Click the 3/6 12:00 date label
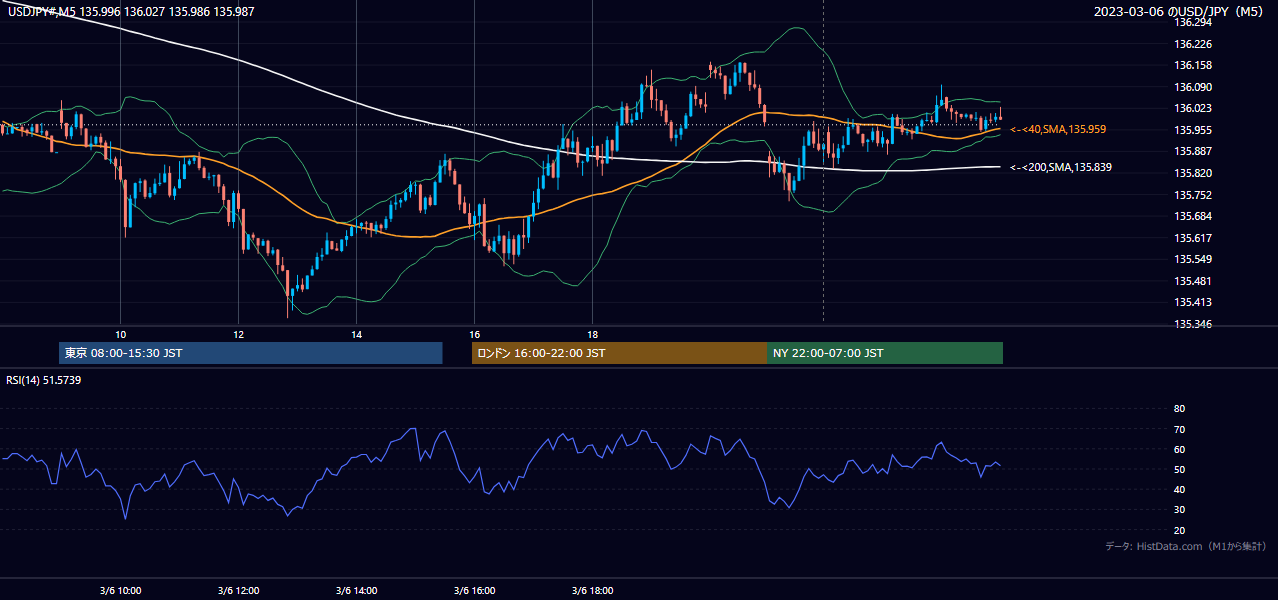1278x600 pixels. point(238,590)
